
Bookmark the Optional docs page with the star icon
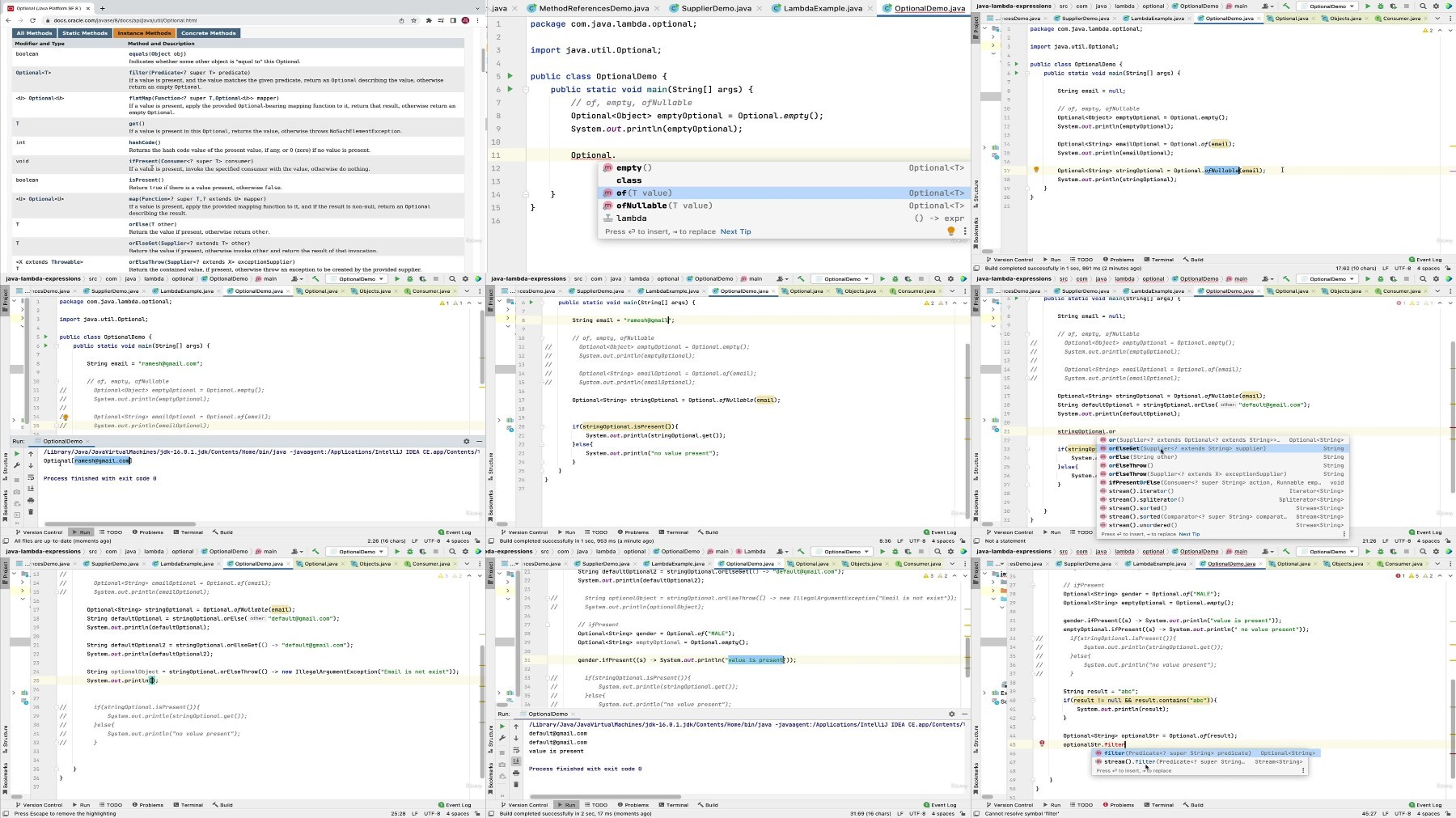pyautogui.click(x=413, y=20)
